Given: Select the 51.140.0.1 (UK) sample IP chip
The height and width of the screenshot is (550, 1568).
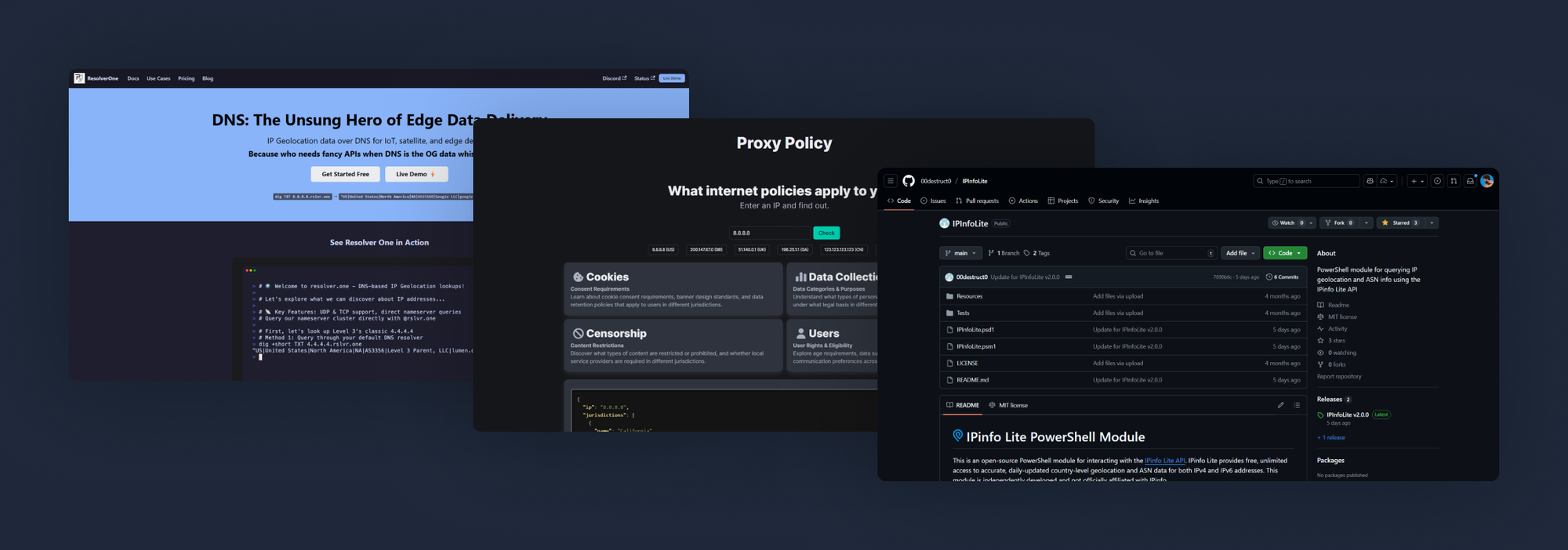Looking at the screenshot, I should [x=752, y=250].
